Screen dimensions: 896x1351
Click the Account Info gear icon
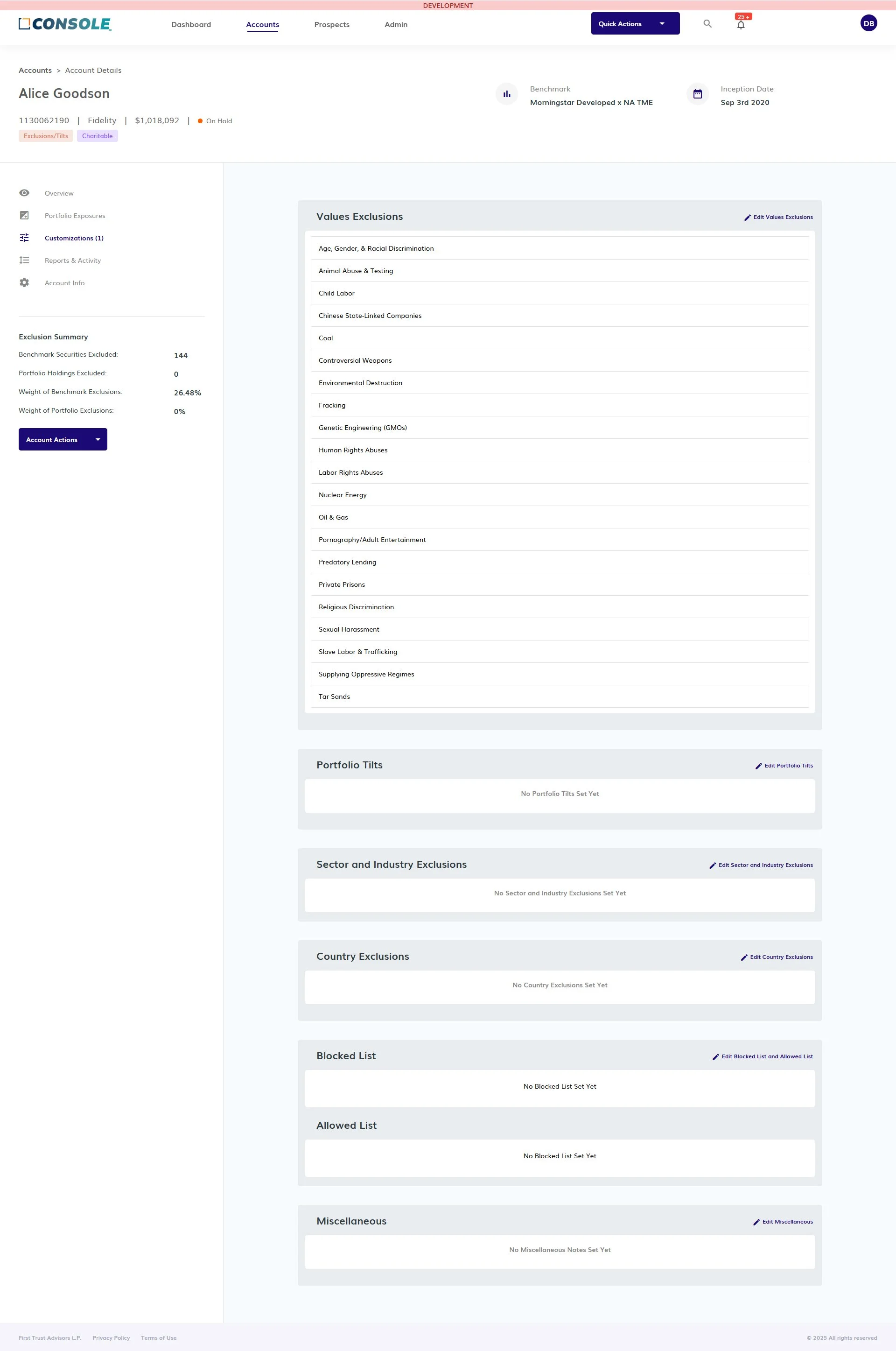(24, 282)
